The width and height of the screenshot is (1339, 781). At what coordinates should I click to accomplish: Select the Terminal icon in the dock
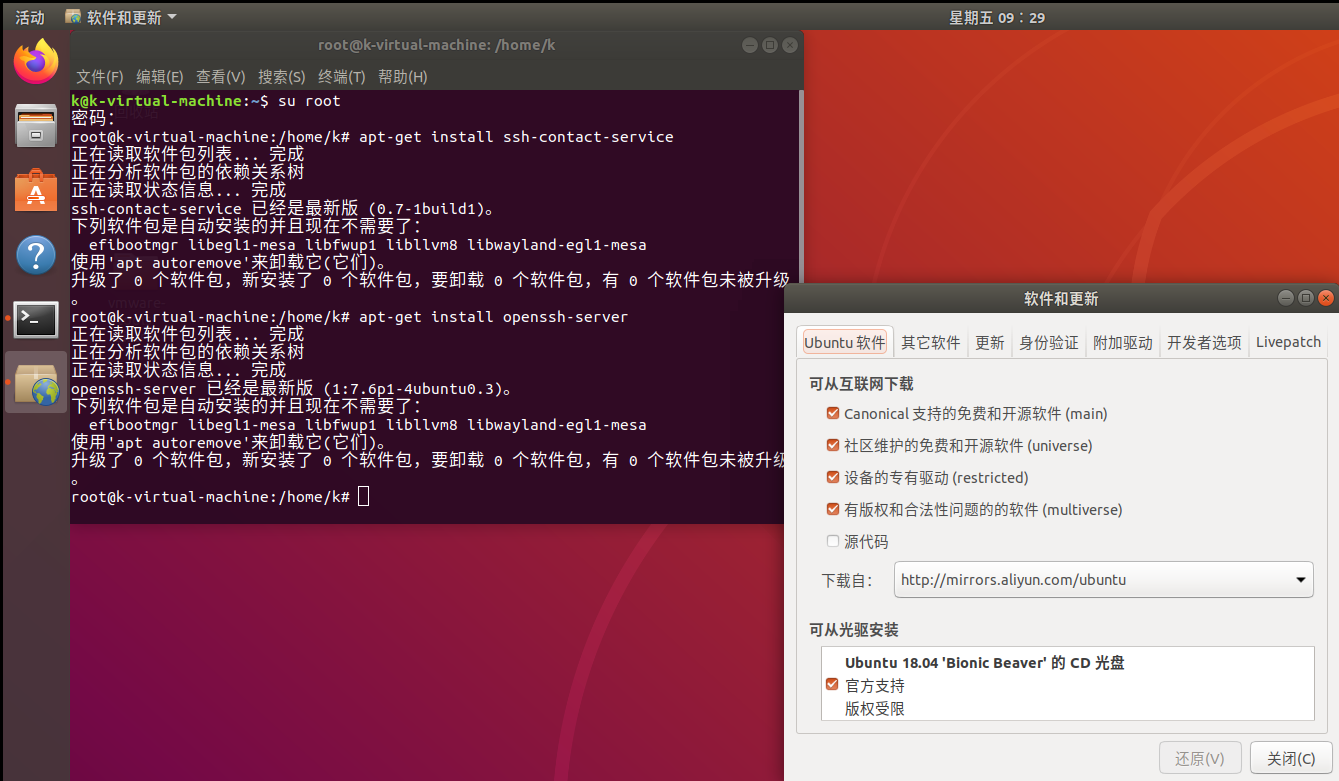(36, 320)
